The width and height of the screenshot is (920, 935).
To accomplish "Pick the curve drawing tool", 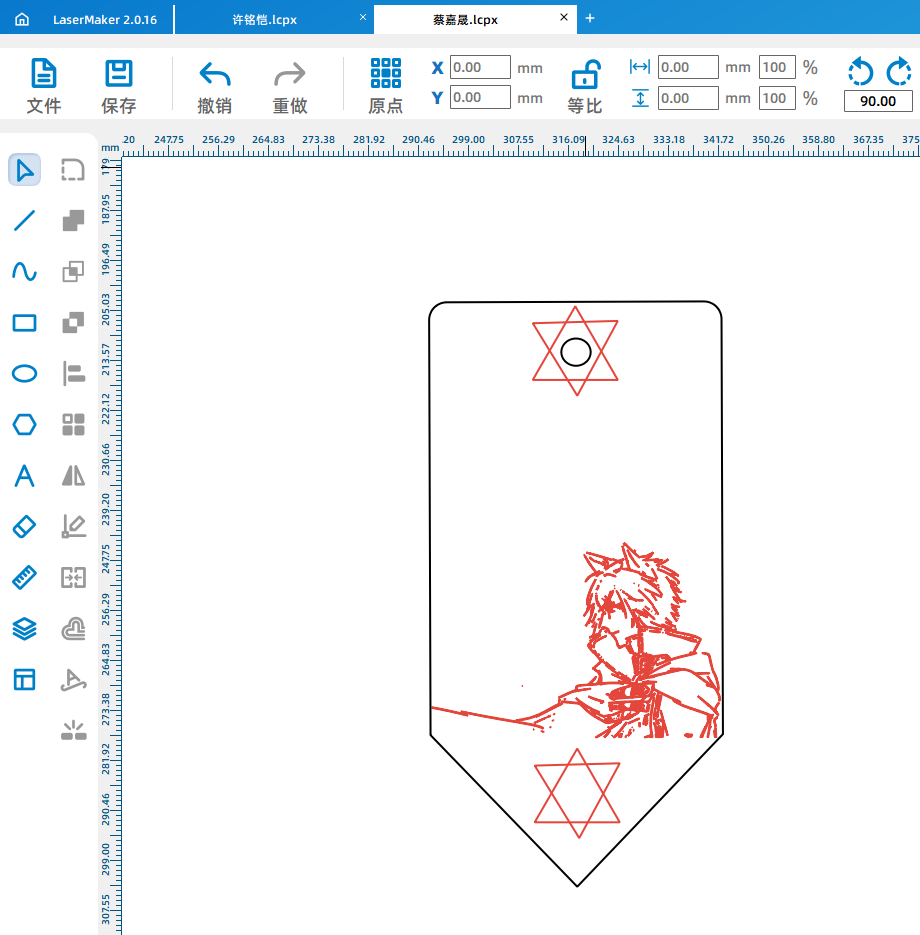I will click(x=25, y=272).
